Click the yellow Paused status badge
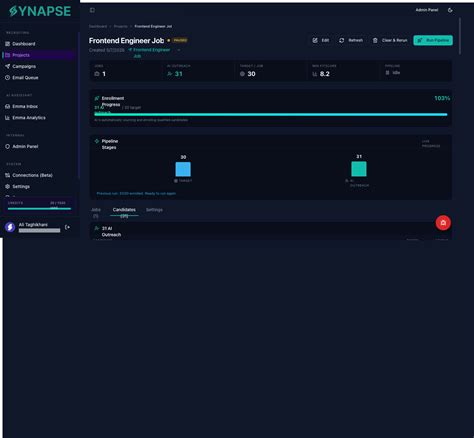The width and height of the screenshot is (474, 438). click(x=180, y=40)
